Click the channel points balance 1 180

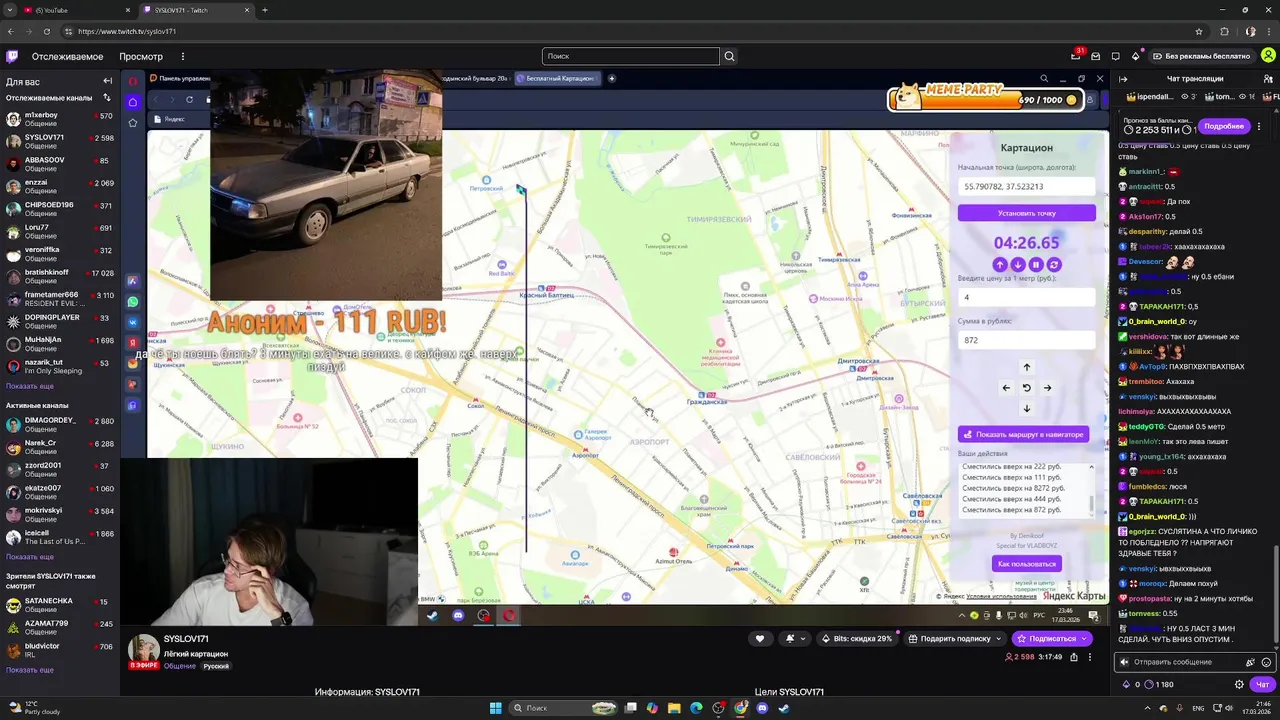(1160, 685)
